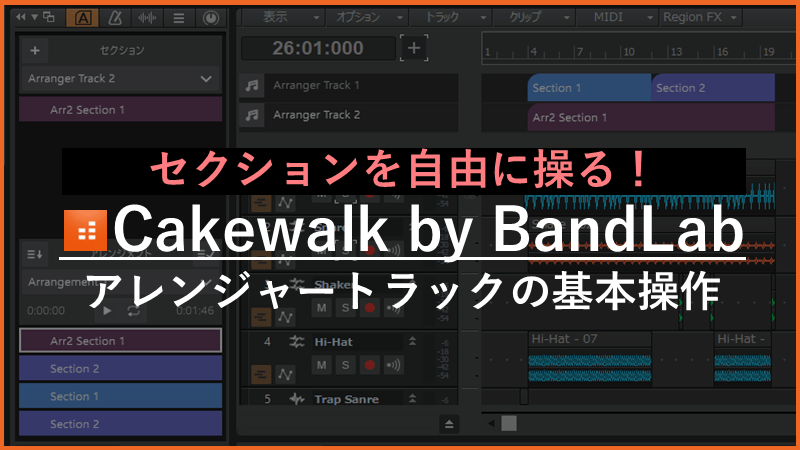The image size is (800, 450).
Task: Collapse the inspector with the double-arrow icon
Action: click(20, 17)
